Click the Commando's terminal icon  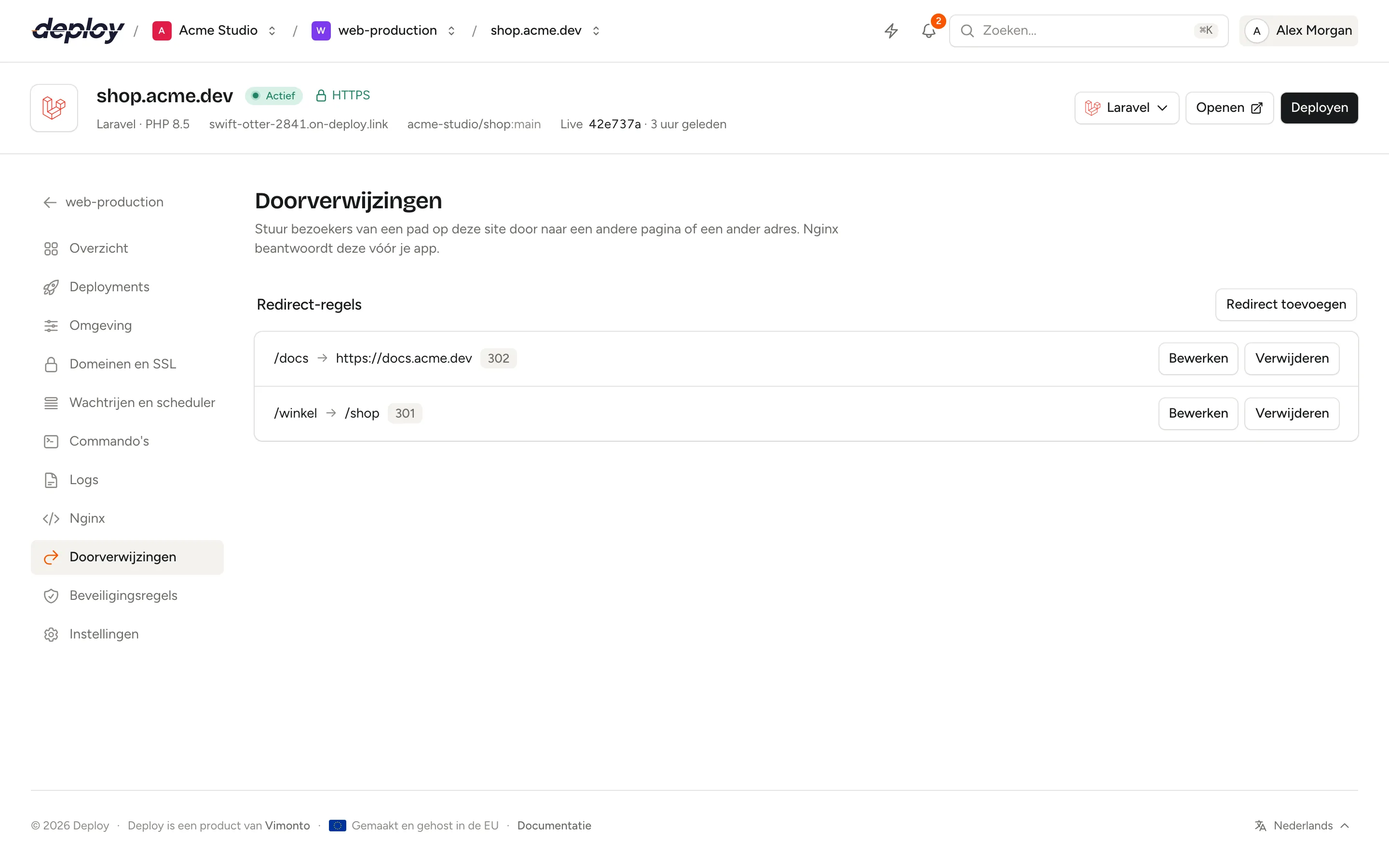pos(51,441)
